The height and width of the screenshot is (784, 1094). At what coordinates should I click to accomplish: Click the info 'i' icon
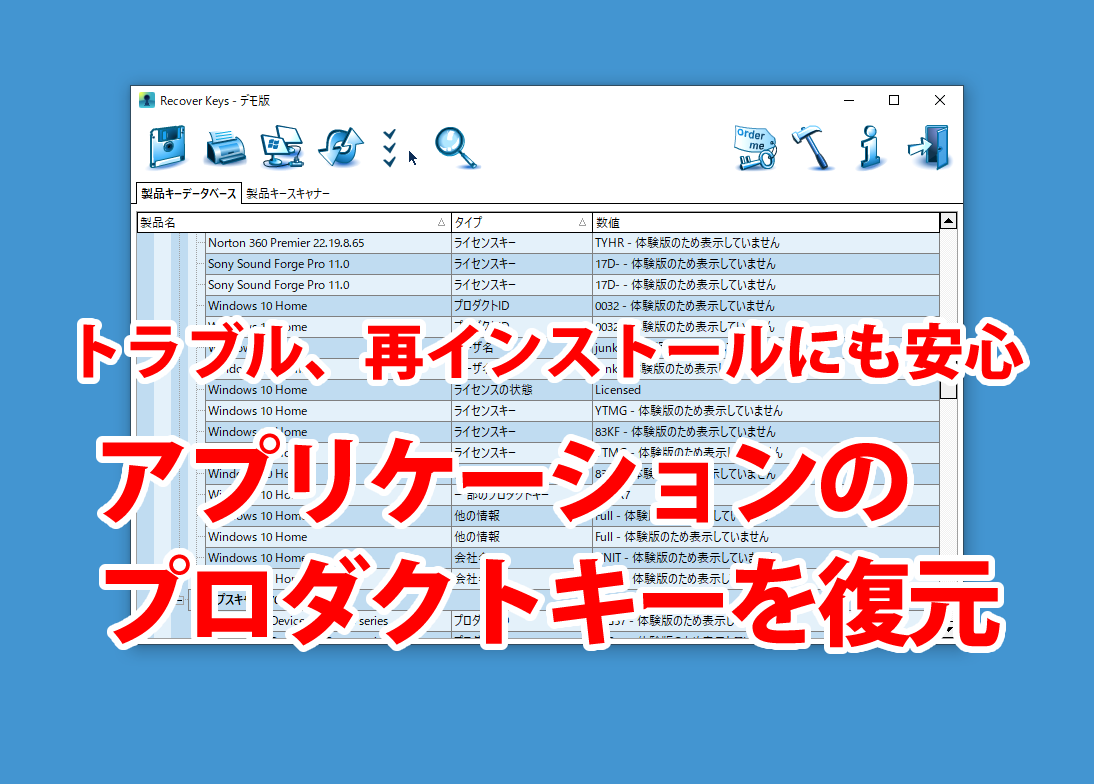[870, 148]
